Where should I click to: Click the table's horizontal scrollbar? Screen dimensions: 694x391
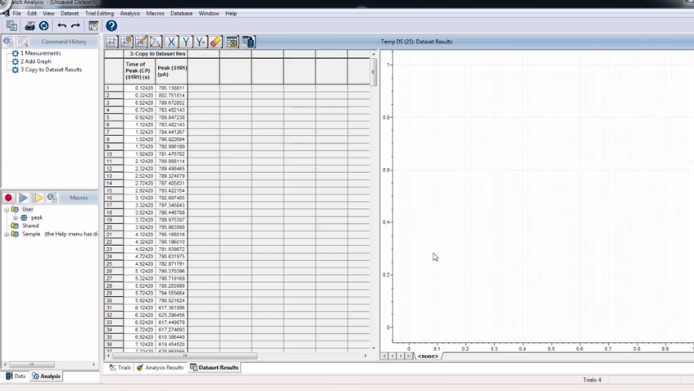point(185,356)
